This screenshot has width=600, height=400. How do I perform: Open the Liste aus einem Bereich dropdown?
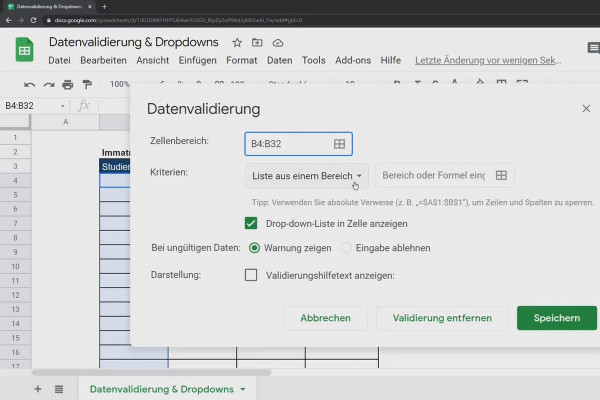pos(307,176)
